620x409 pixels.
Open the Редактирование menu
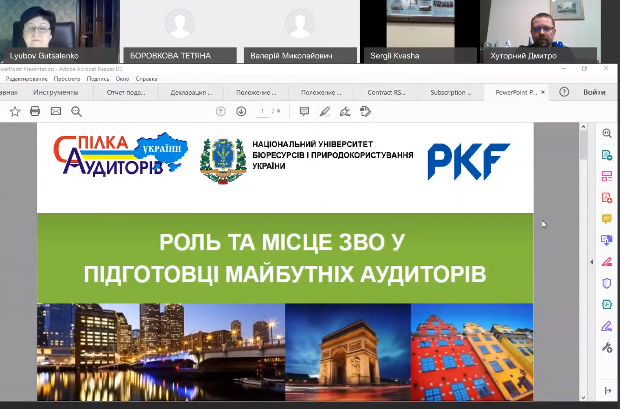(x=26, y=79)
